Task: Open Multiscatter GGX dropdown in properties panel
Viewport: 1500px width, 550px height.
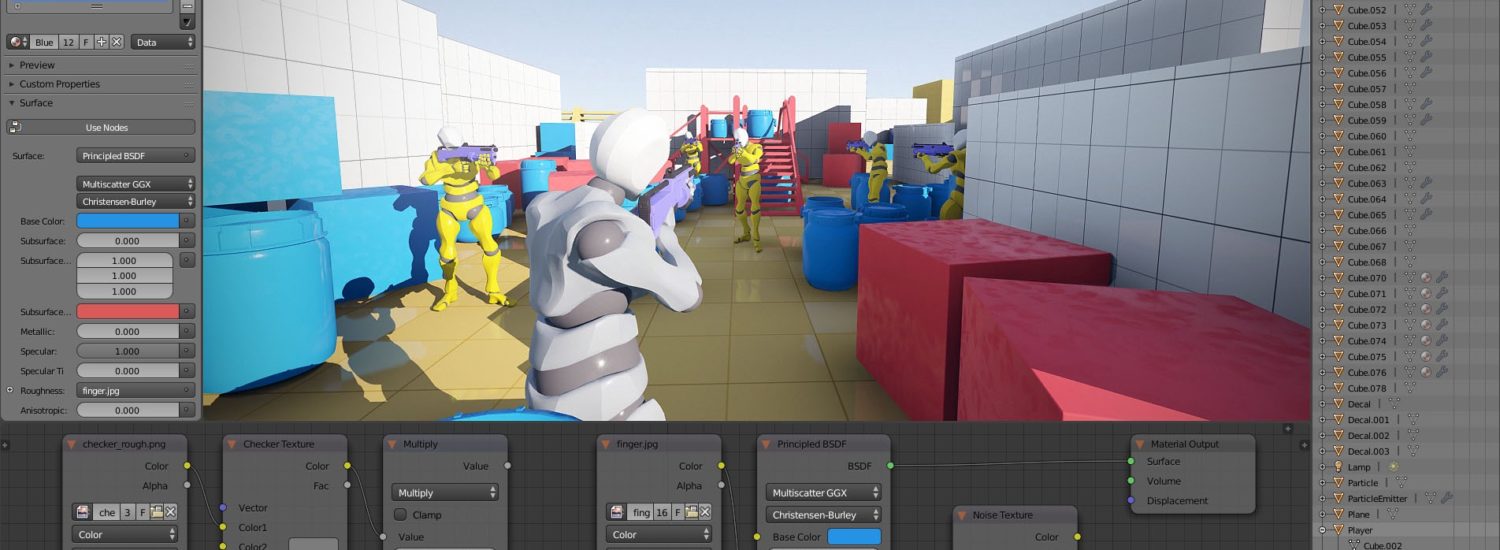Action: tap(136, 184)
